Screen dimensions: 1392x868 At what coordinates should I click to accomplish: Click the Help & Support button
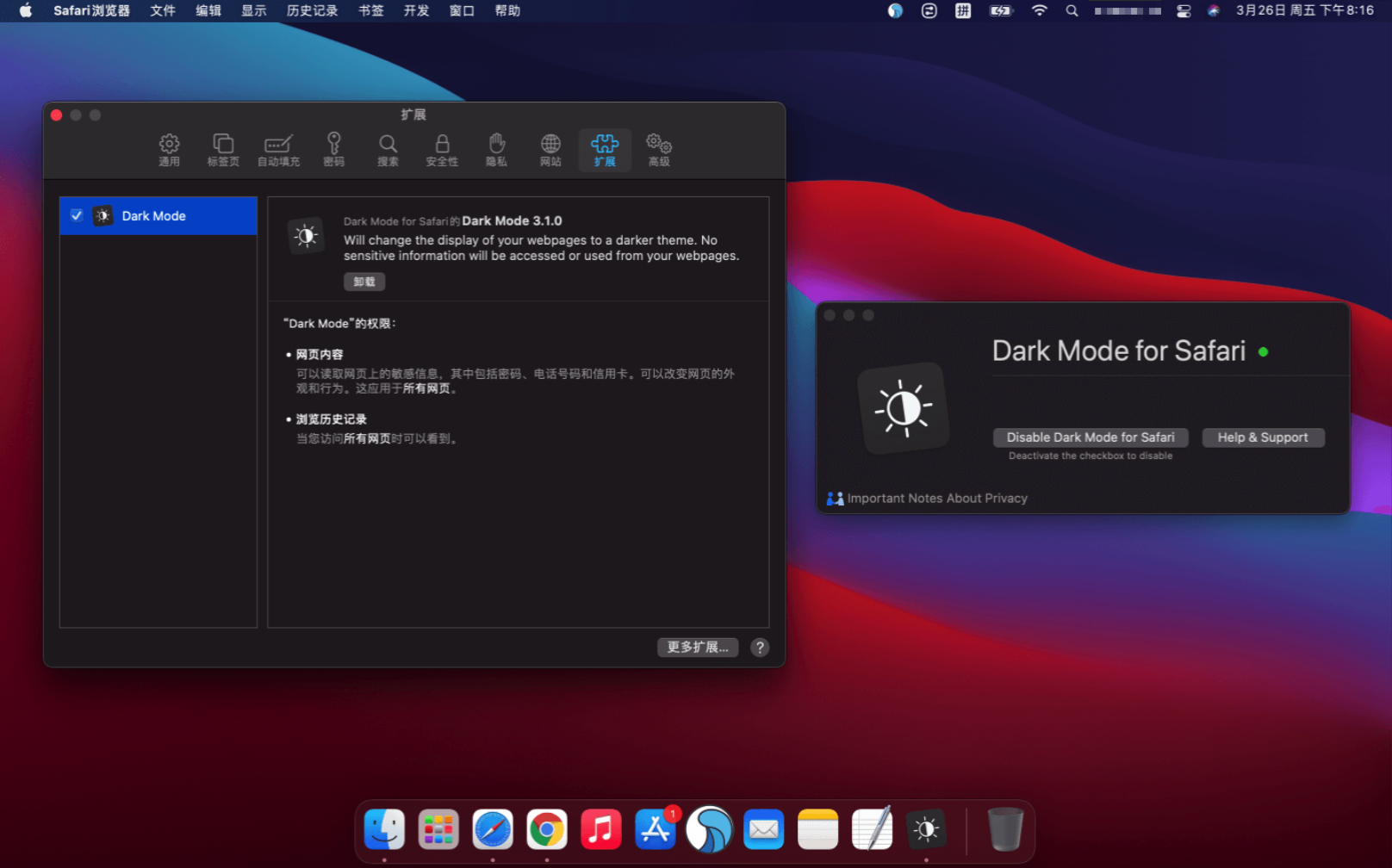click(x=1263, y=437)
